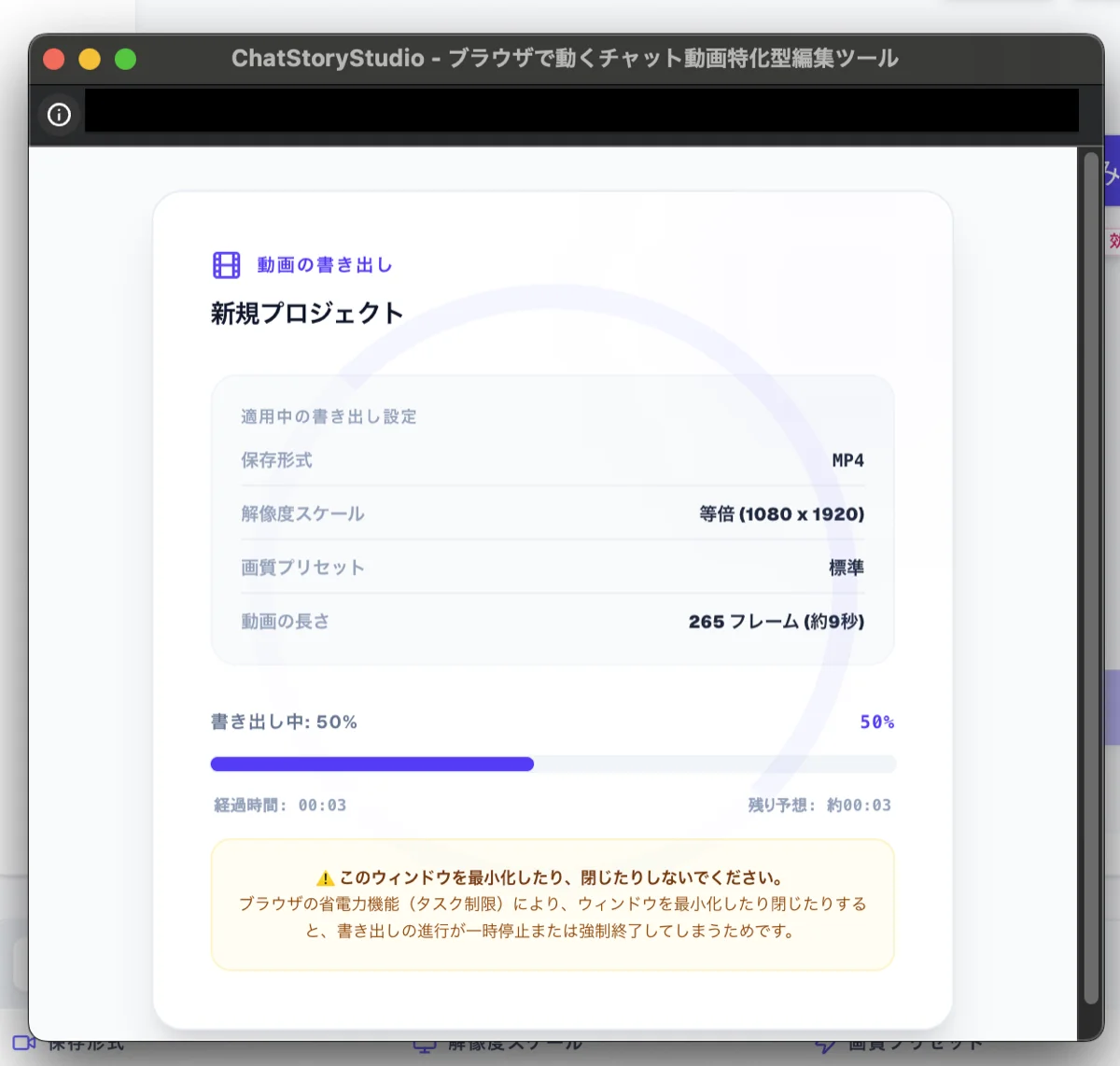Click the film strip icon next to 動画の書き出し

point(226,265)
